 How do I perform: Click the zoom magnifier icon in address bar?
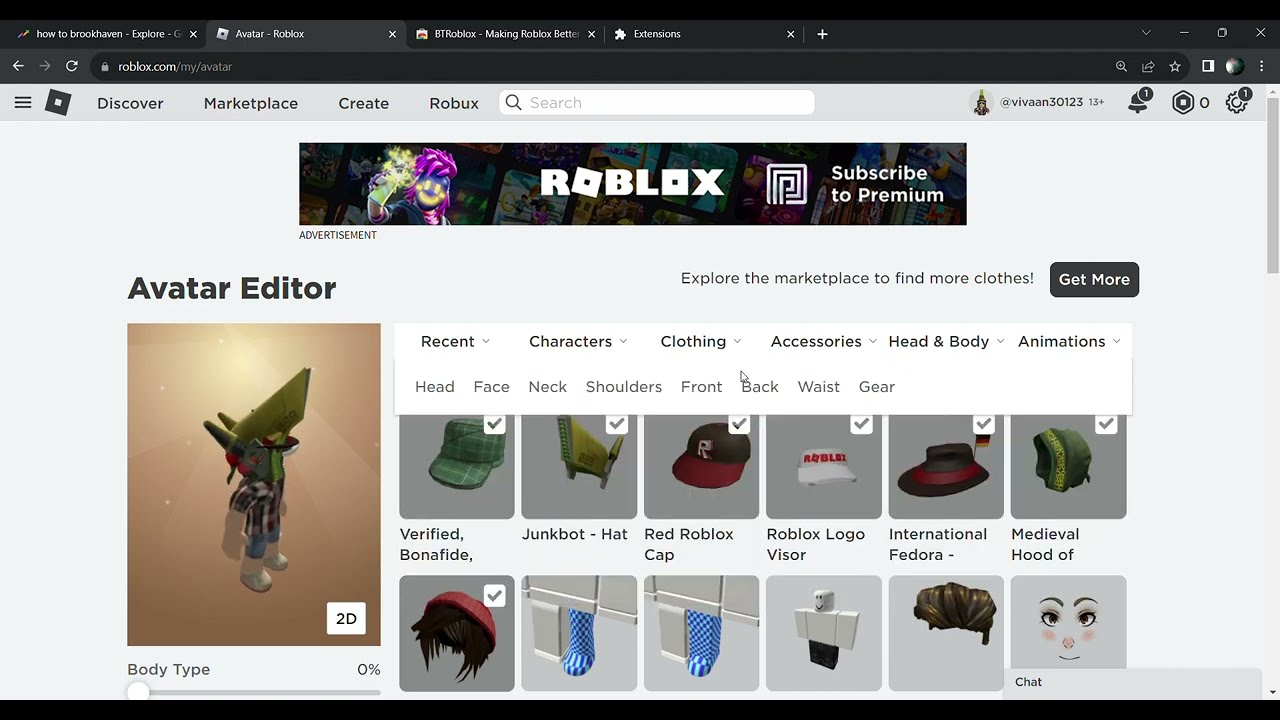(x=1121, y=66)
